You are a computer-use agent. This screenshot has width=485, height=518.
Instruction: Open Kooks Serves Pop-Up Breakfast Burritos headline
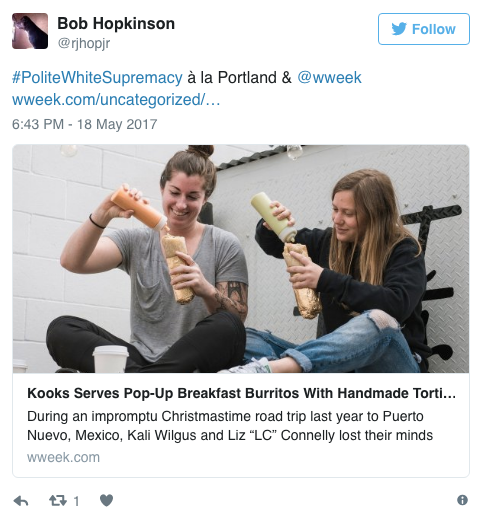(x=241, y=393)
